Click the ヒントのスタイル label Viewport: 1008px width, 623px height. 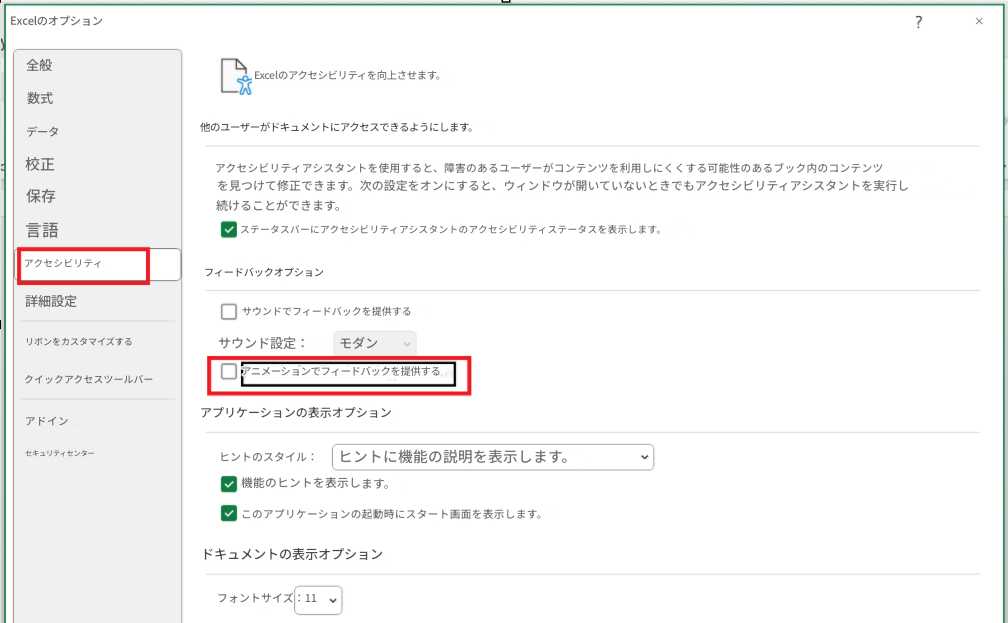coord(267,457)
